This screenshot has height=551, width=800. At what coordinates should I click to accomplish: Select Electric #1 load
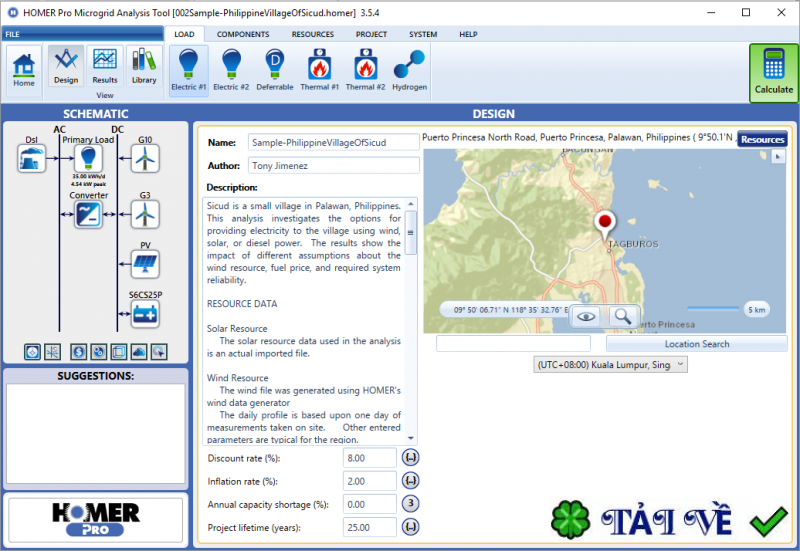point(189,70)
